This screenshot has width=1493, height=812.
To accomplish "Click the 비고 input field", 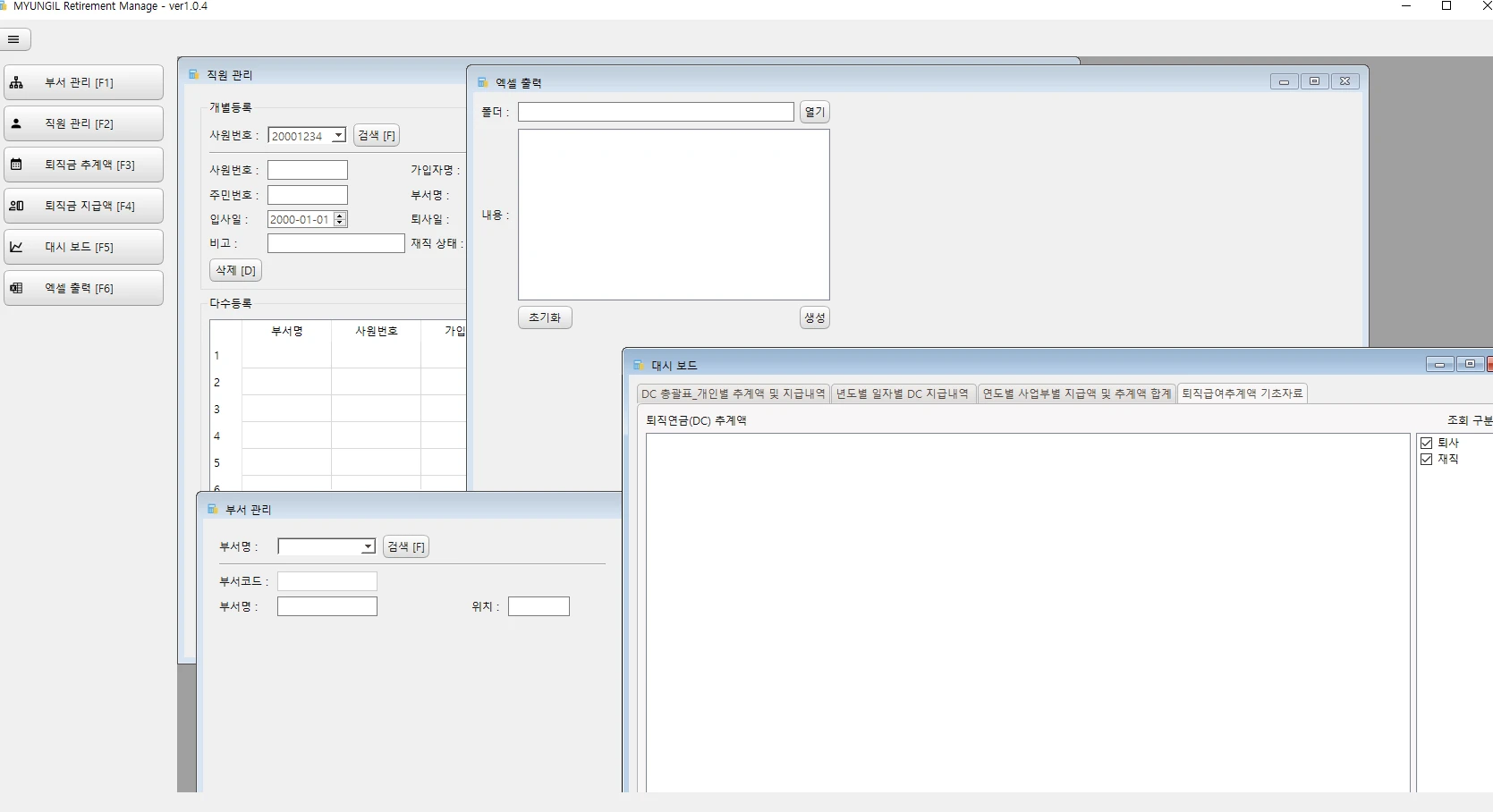I will (336, 243).
